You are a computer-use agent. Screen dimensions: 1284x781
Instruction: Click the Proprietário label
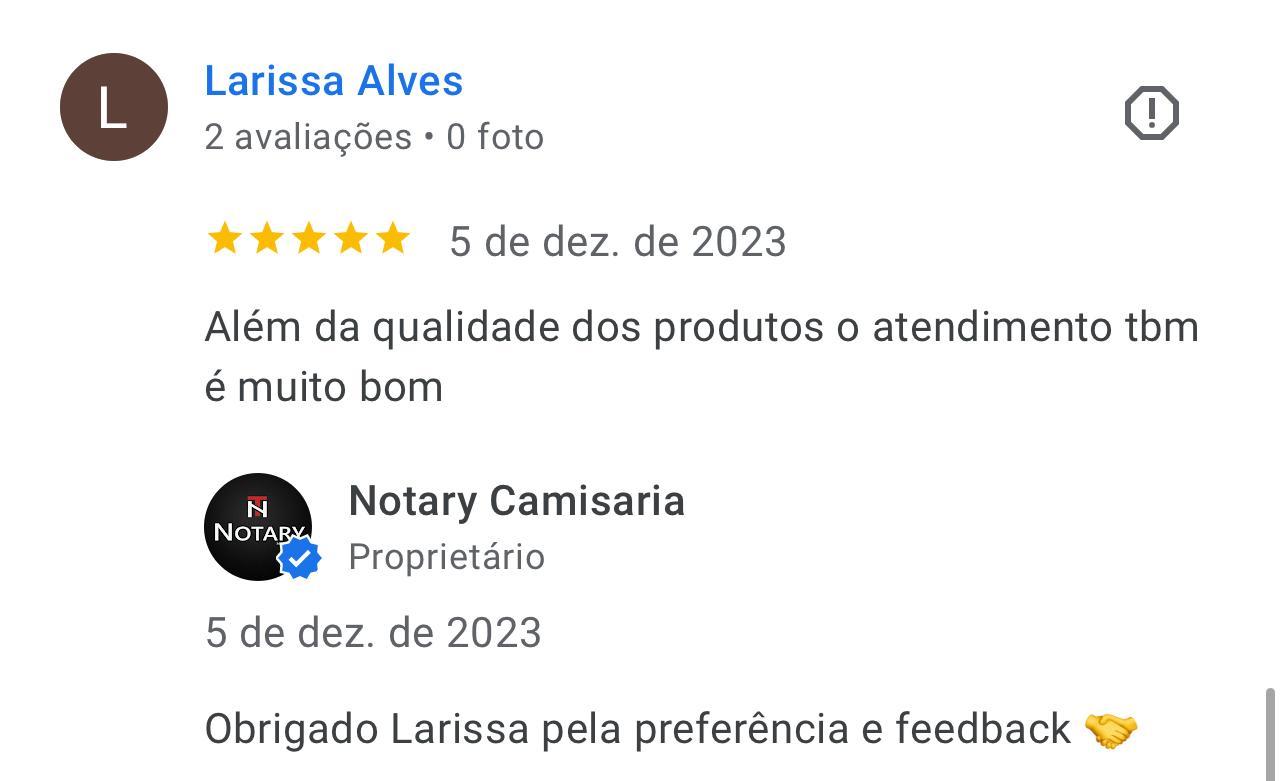click(447, 557)
